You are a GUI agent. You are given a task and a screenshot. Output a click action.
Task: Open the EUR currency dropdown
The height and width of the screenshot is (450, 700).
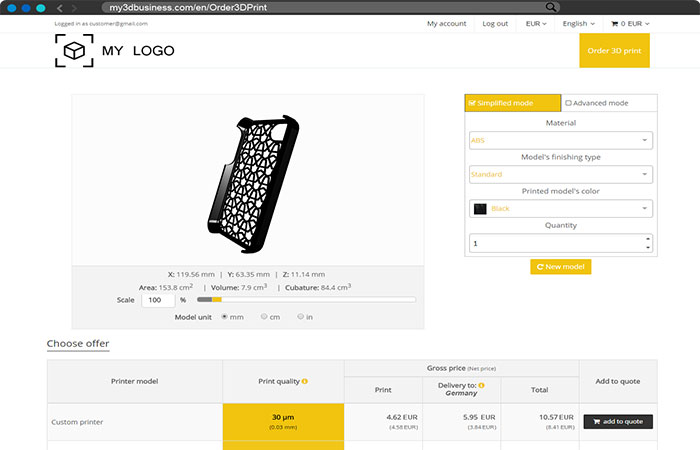[536, 24]
